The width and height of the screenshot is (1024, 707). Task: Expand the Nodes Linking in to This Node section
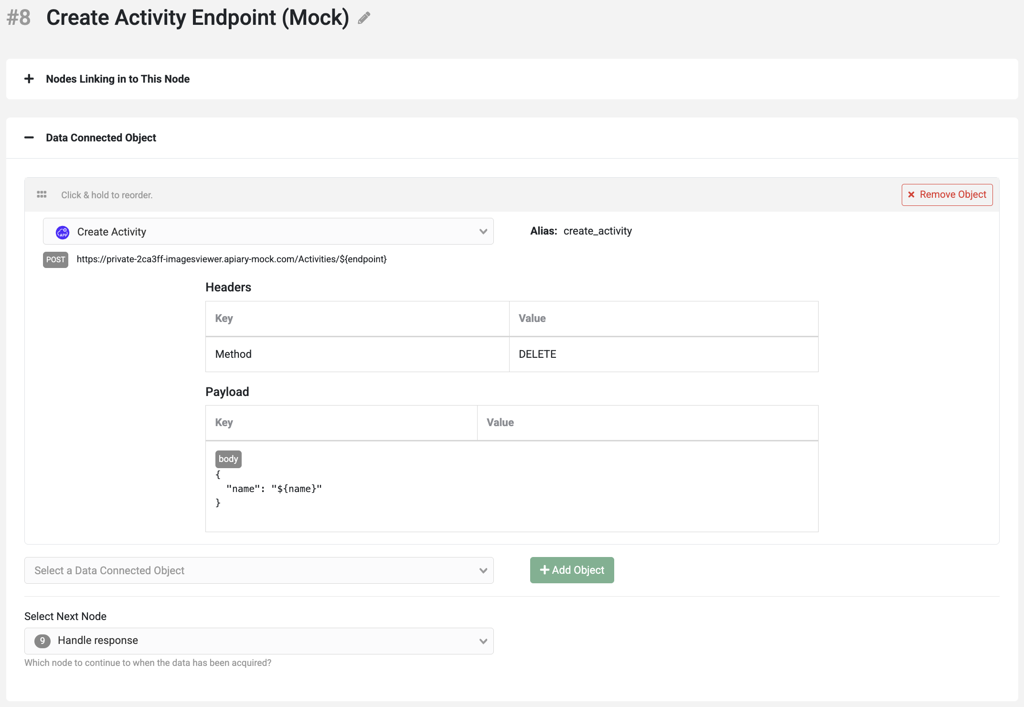pos(29,79)
